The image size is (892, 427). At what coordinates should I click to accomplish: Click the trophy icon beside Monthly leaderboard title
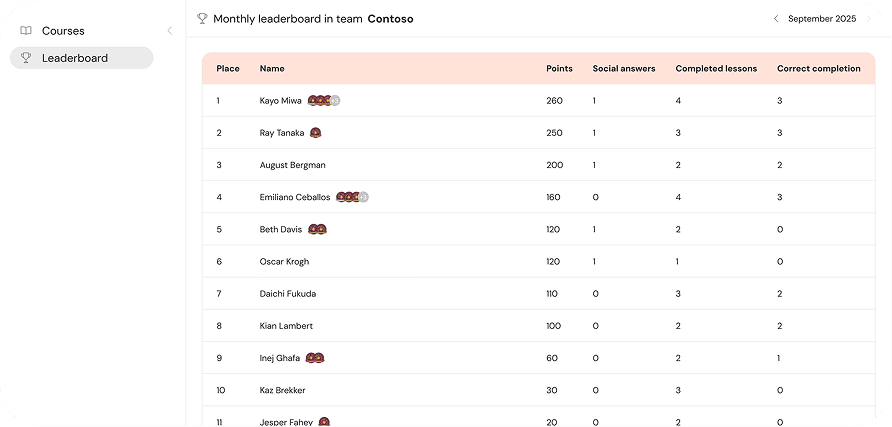click(202, 18)
